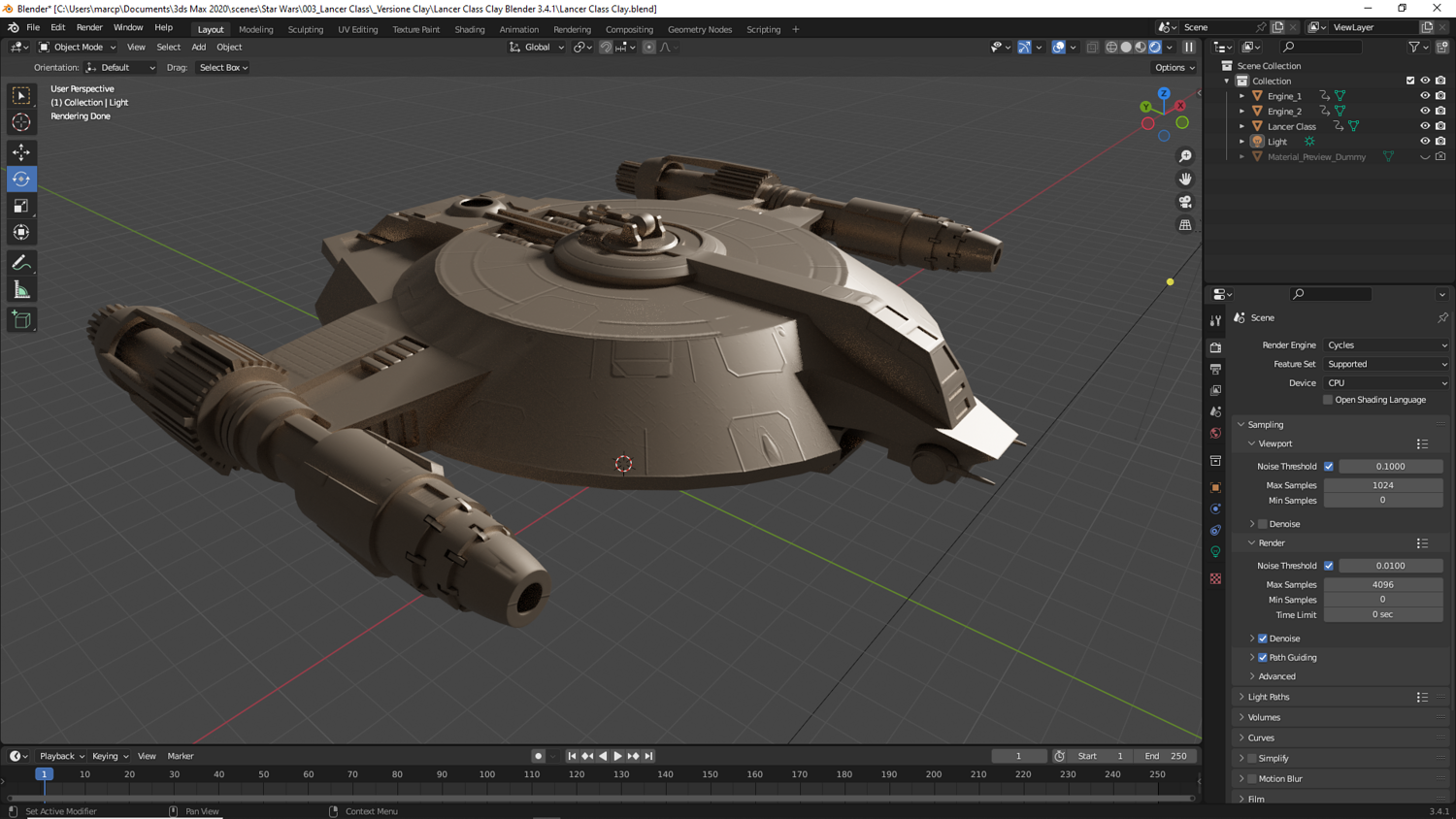Open the World properties tab
Screen dimensions: 1456x819
tap(1215, 433)
